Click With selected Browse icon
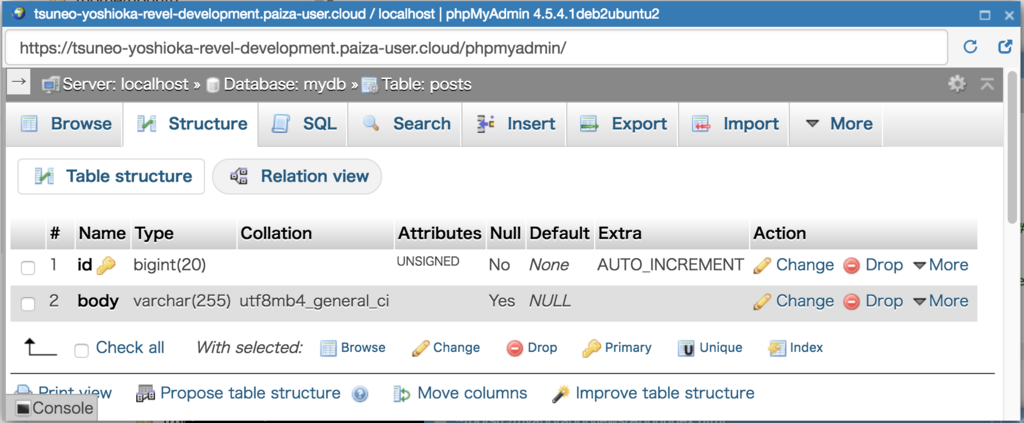This screenshot has width=1024, height=423. coord(328,348)
